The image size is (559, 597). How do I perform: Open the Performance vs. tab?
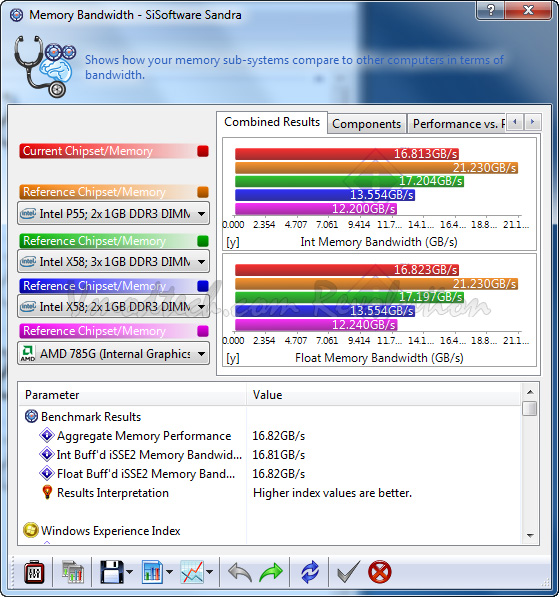pyautogui.click(x=457, y=124)
